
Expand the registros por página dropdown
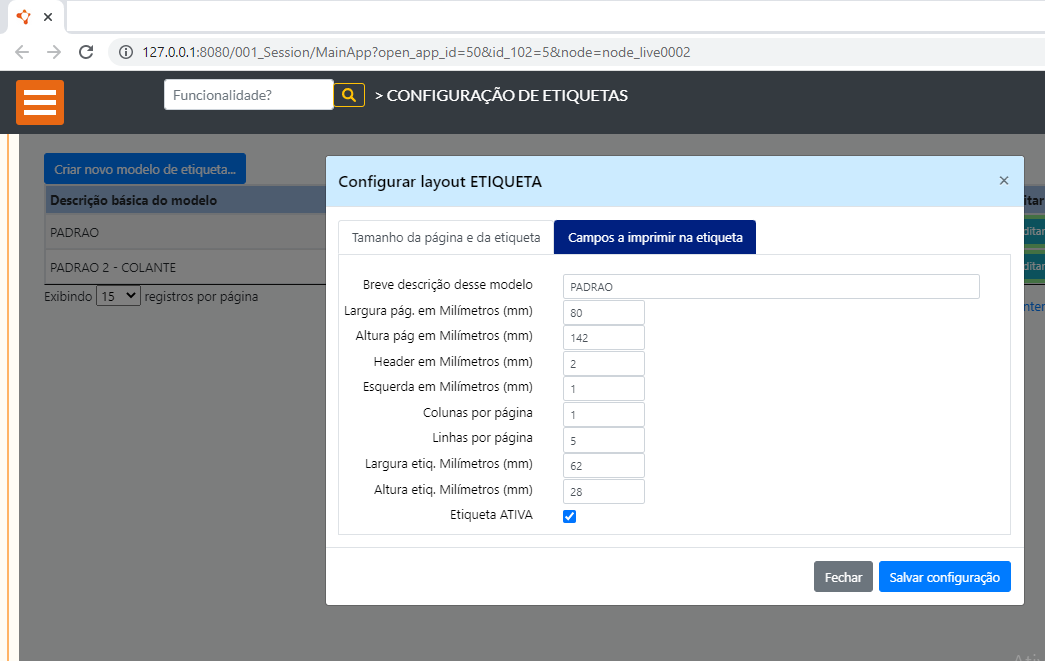118,297
